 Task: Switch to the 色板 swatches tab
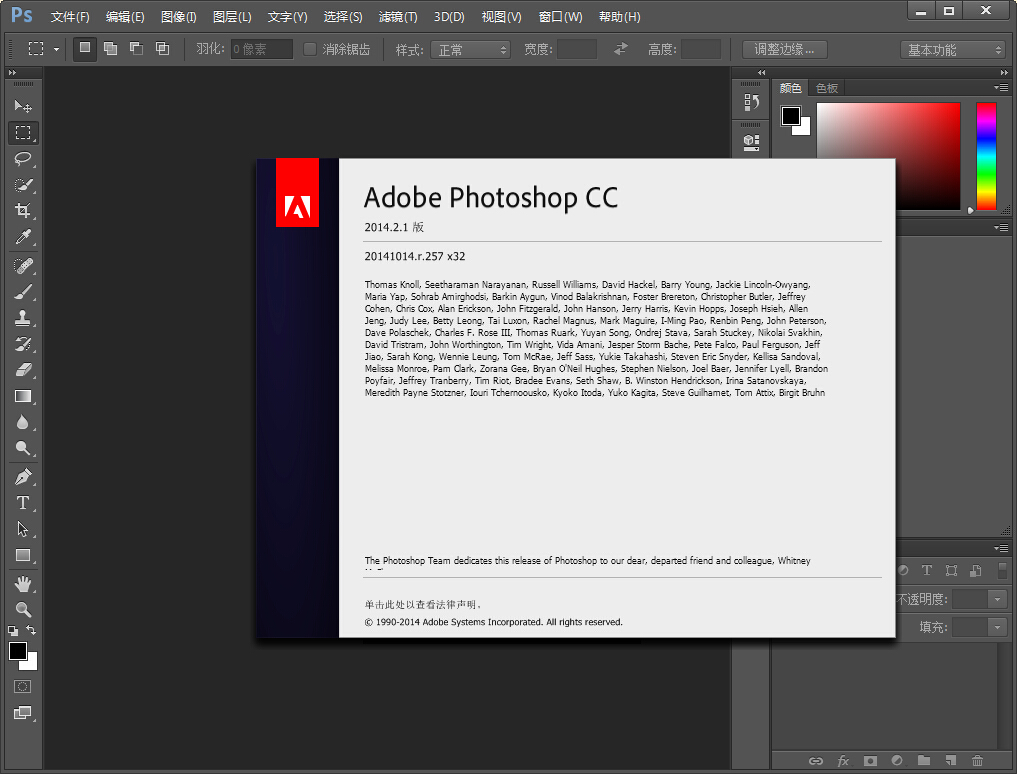point(827,88)
